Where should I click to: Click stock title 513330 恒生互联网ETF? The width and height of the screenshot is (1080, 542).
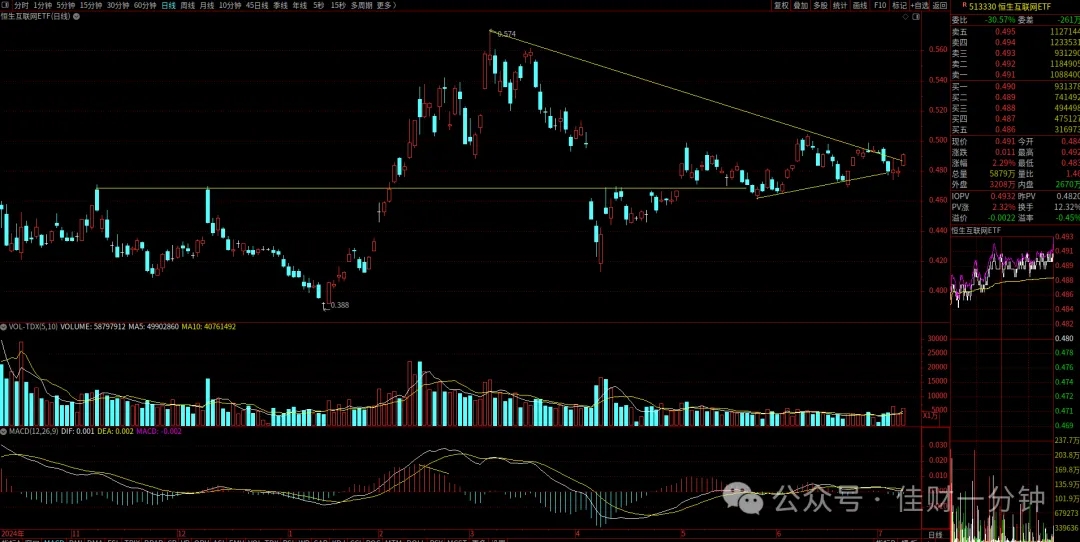1011,6
